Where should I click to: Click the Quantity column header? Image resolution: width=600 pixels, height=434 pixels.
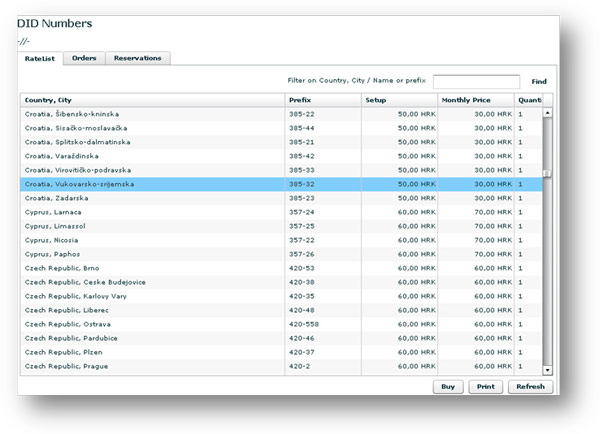point(528,100)
